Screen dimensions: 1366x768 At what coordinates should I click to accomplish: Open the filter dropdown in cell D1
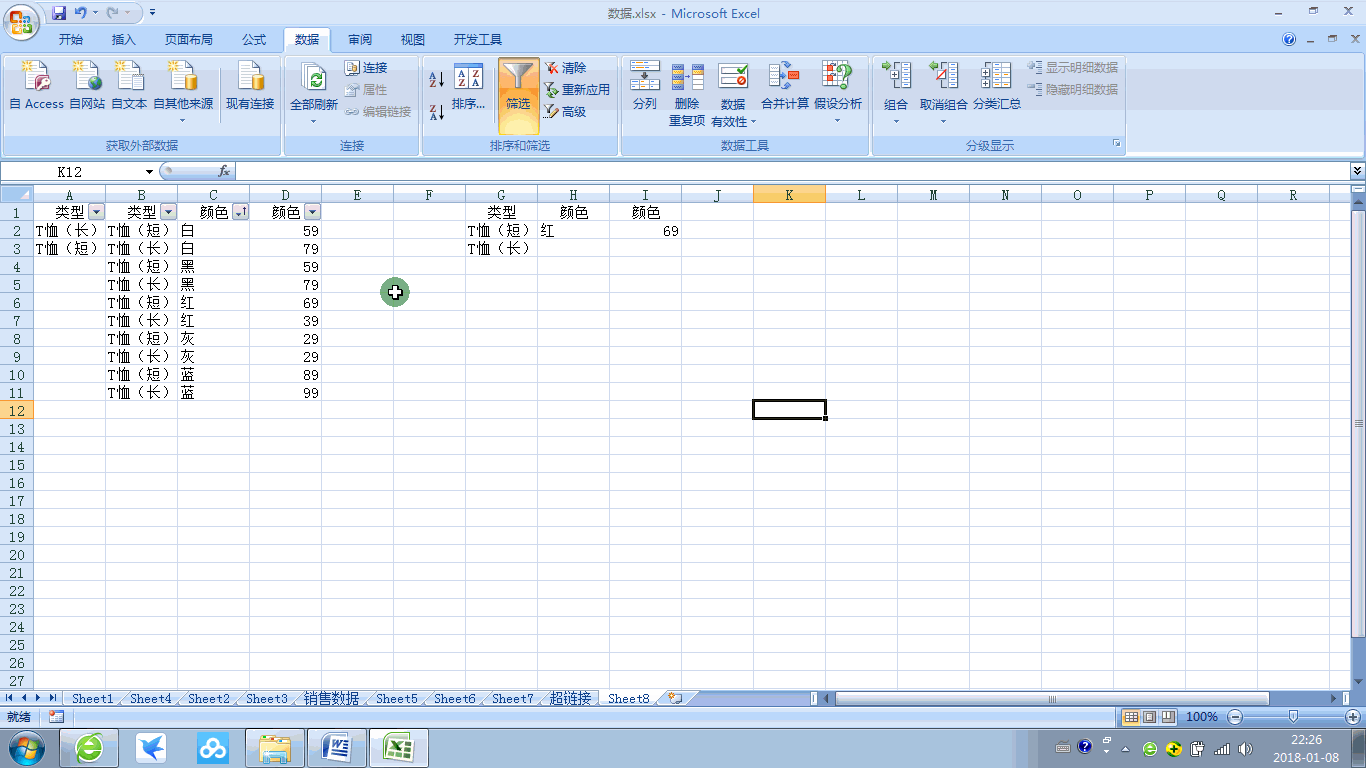pyautogui.click(x=312, y=212)
